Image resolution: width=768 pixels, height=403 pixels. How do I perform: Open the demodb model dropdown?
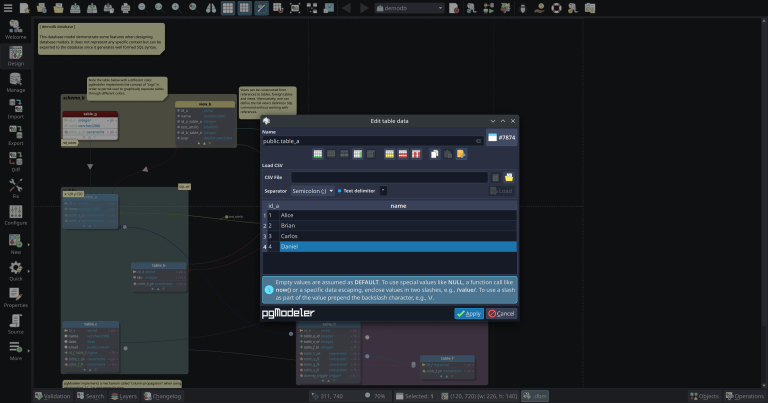(409, 8)
